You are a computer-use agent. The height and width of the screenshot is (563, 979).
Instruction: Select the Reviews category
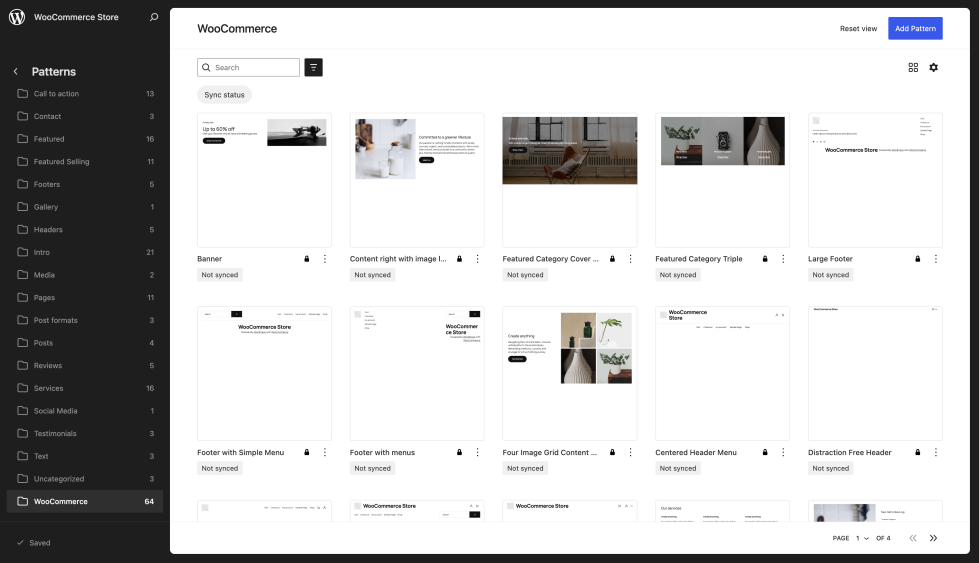pos(85,365)
